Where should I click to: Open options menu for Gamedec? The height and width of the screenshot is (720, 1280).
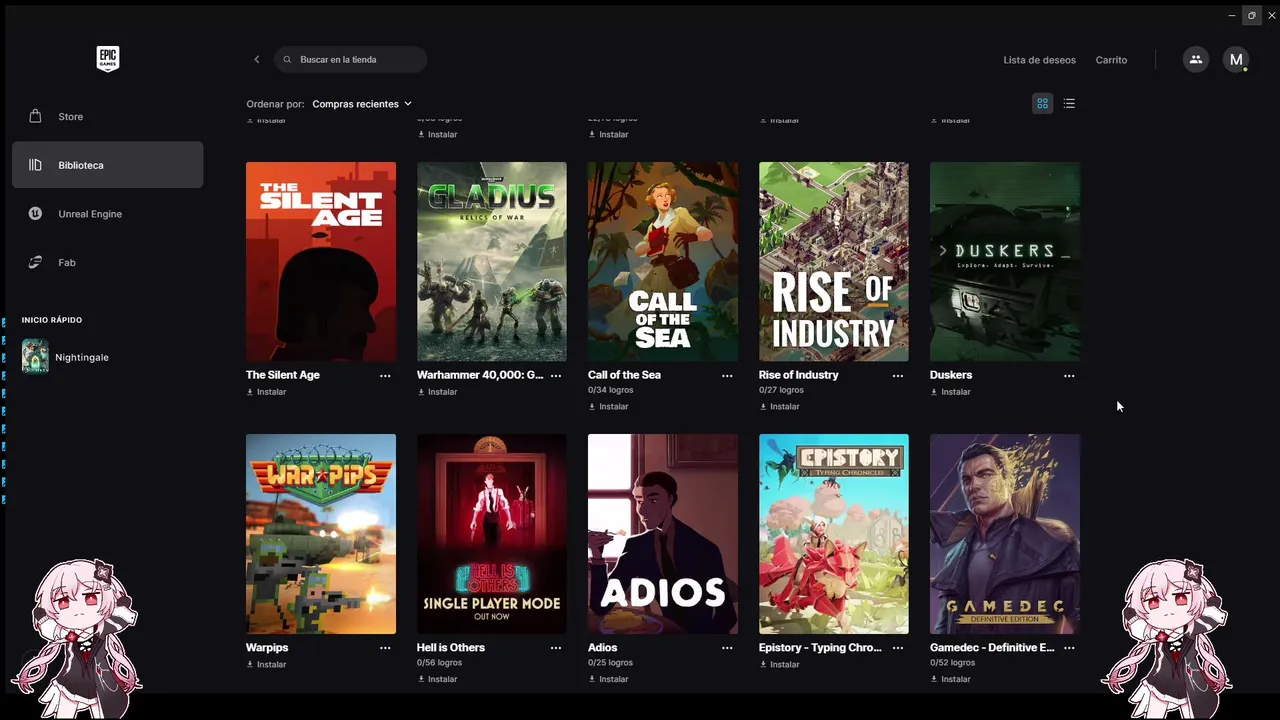tap(1069, 648)
